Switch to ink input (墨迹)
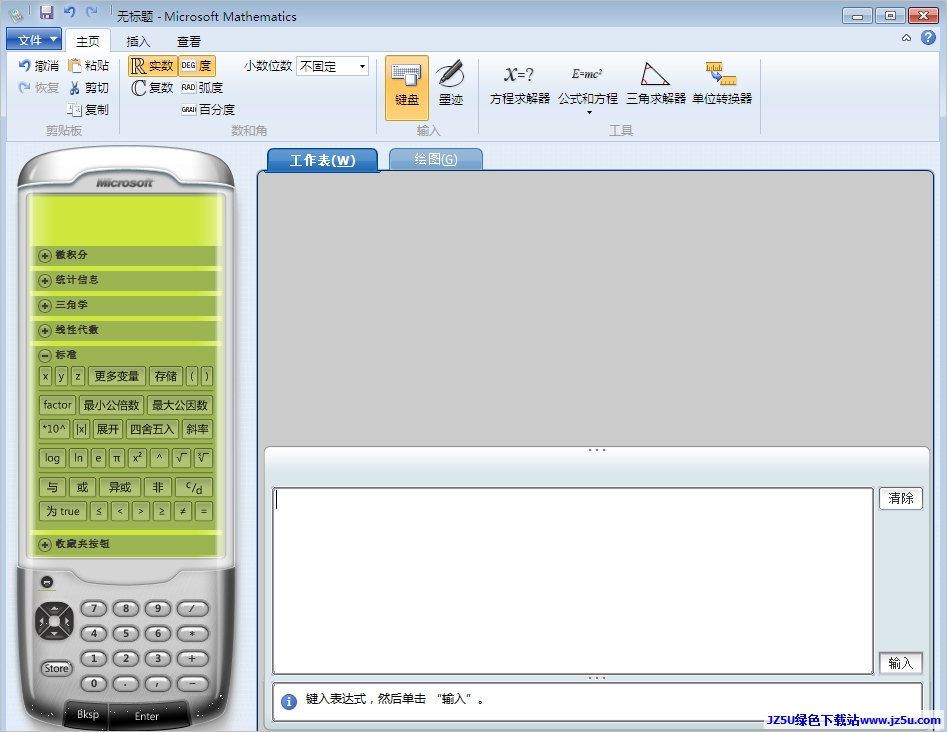This screenshot has height=732, width=947. click(x=451, y=85)
